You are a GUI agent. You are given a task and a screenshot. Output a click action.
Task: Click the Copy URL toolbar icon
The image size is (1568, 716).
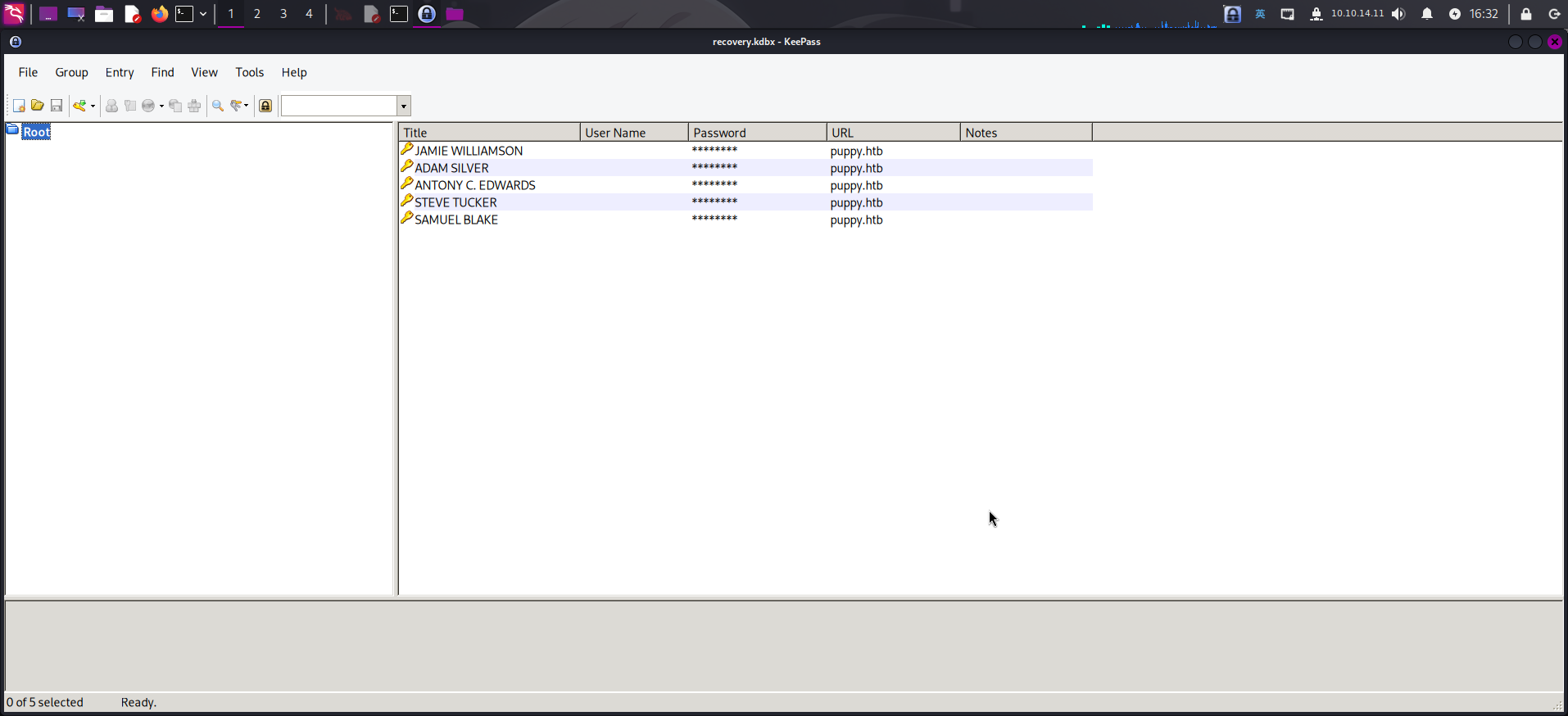[175, 106]
